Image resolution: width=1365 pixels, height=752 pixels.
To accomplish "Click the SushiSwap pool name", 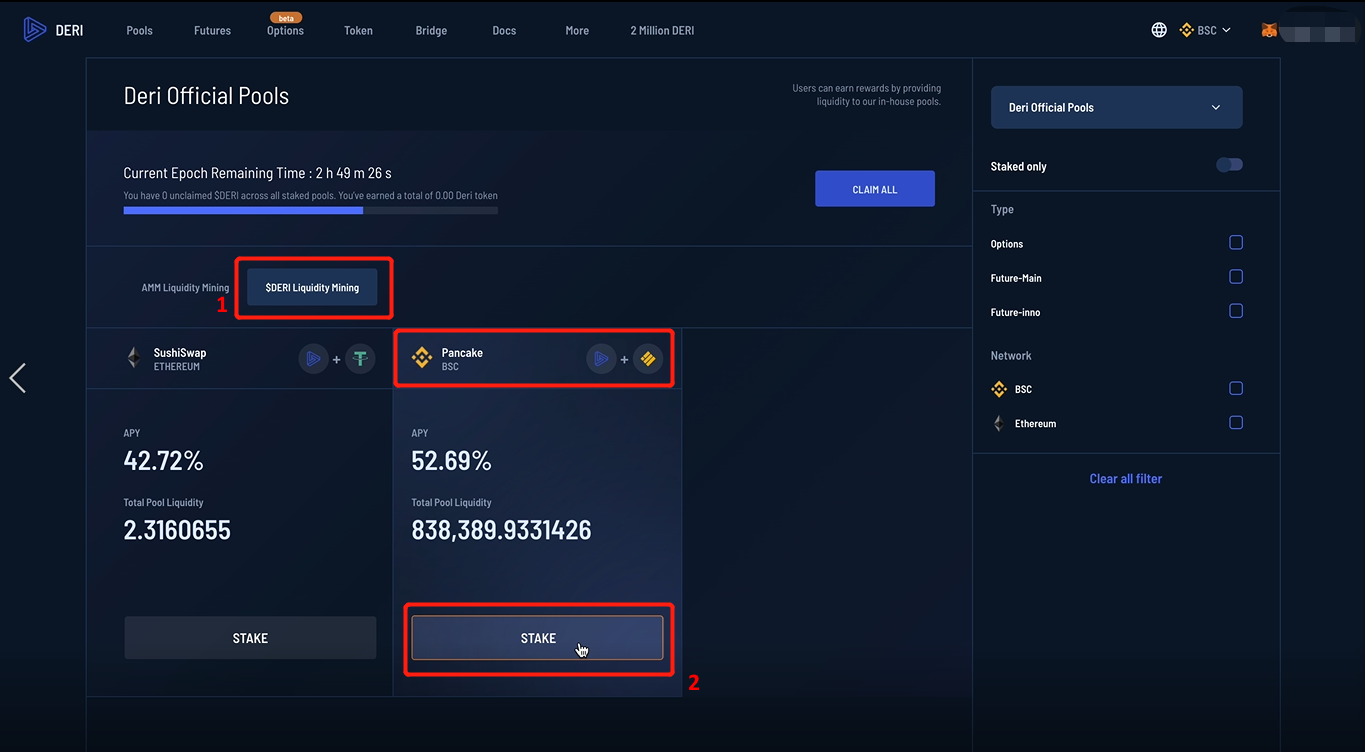I will pyautogui.click(x=180, y=353).
